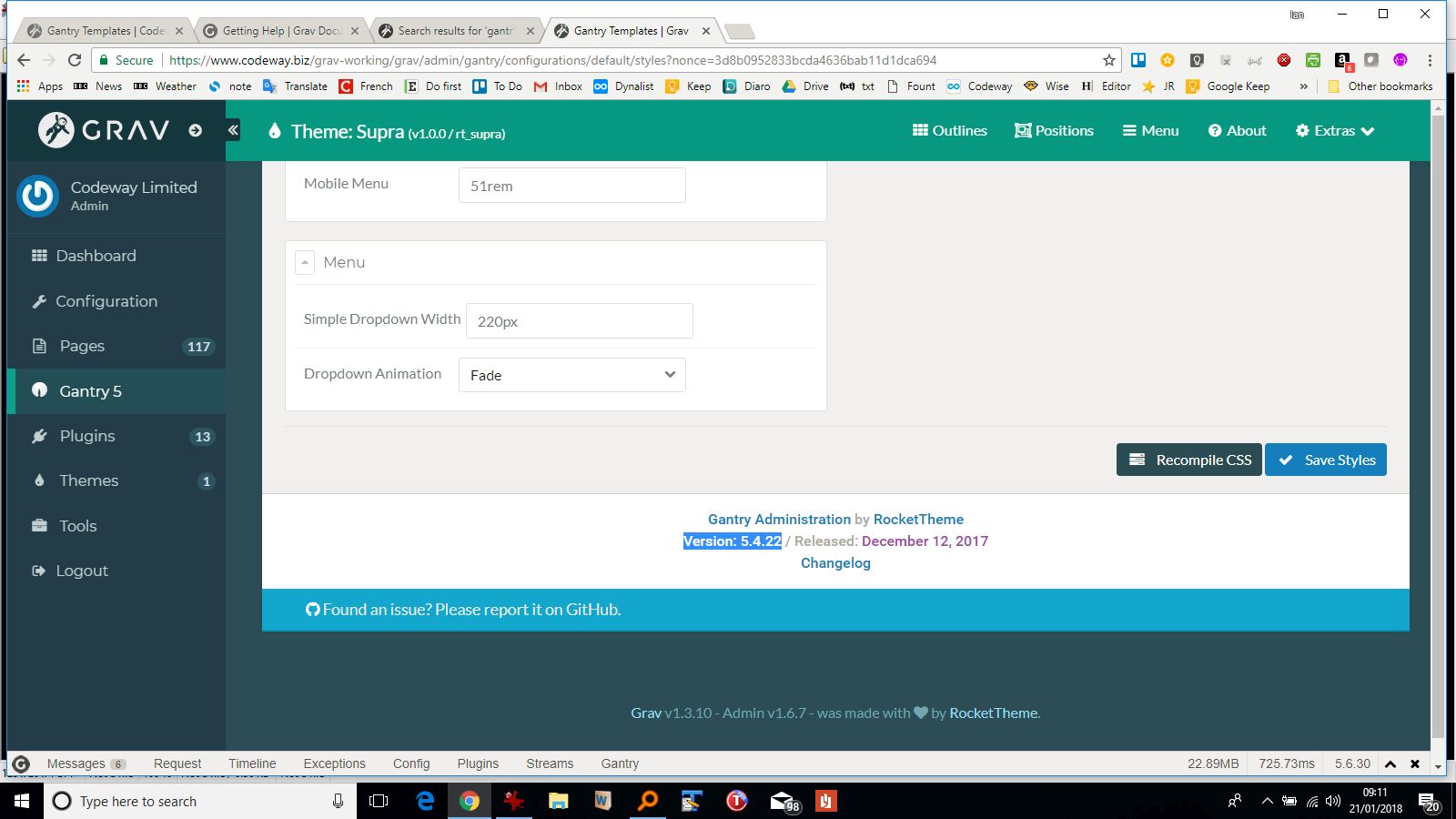Image resolution: width=1456 pixels, height=819 pixels.
Task: Open the Menu editor in Gantry header
Action: click(x=1150, y=130)
